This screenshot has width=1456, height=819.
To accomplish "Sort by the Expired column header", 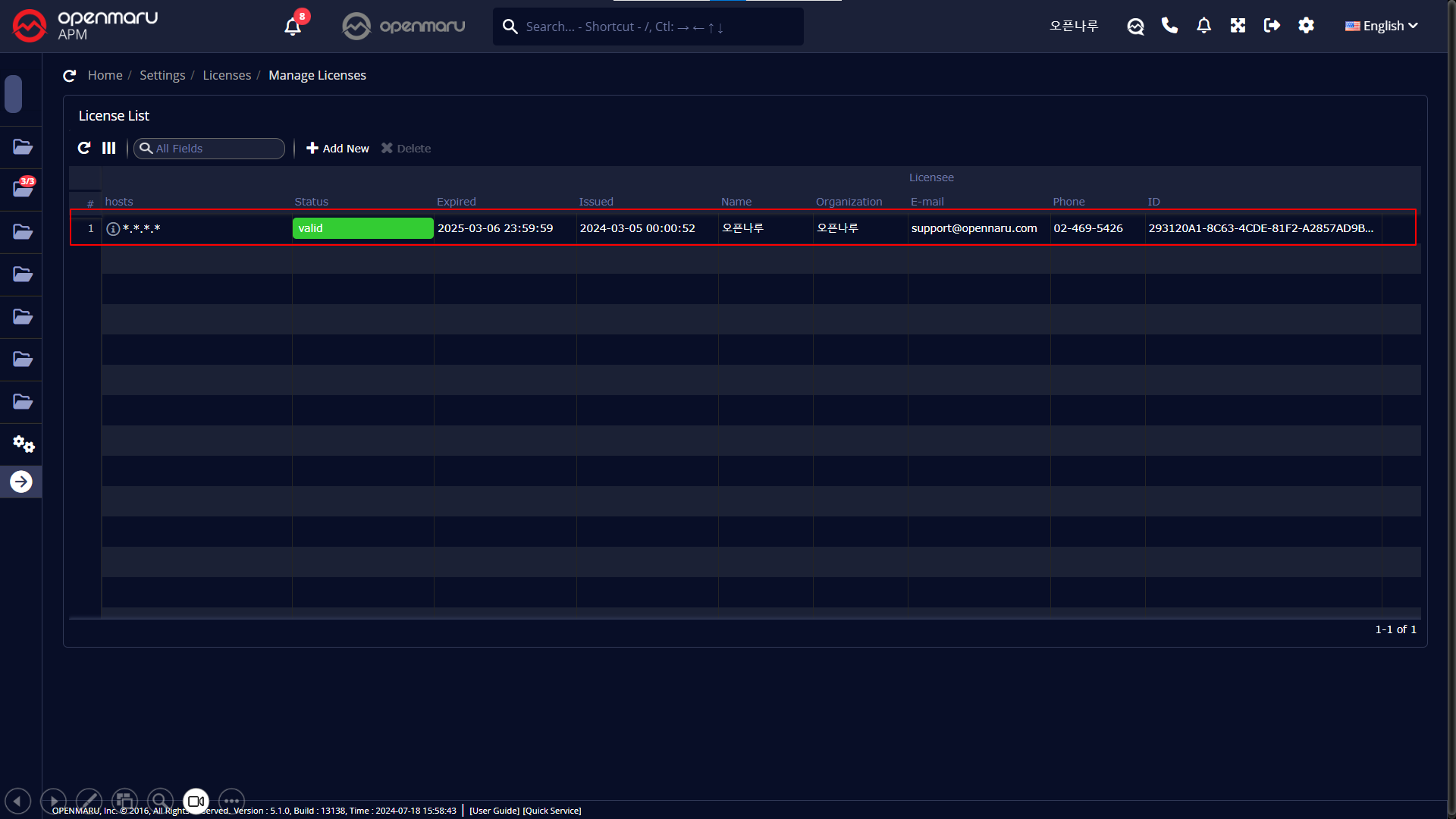I will (457, 202).
